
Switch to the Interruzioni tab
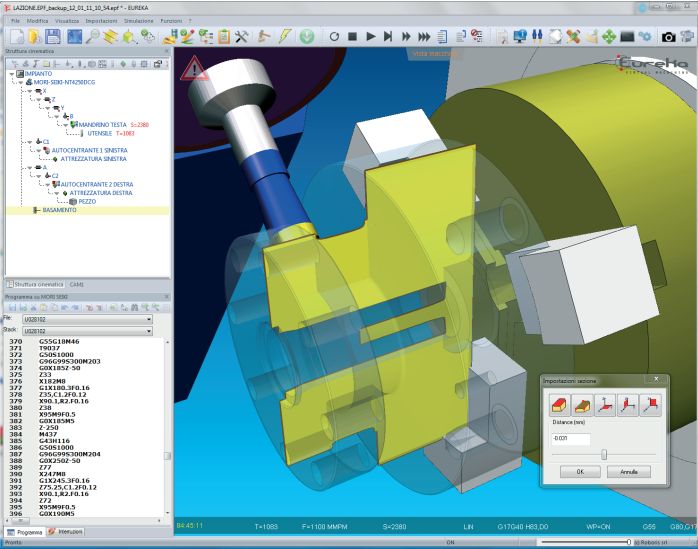click(x=68, y=531)
